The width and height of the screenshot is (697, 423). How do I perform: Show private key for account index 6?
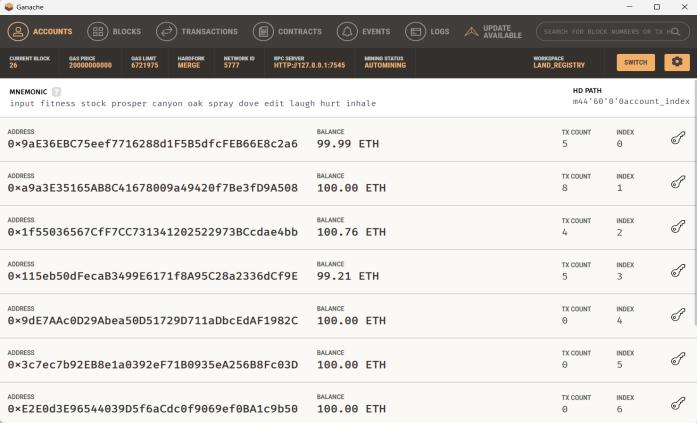point(677,403)
